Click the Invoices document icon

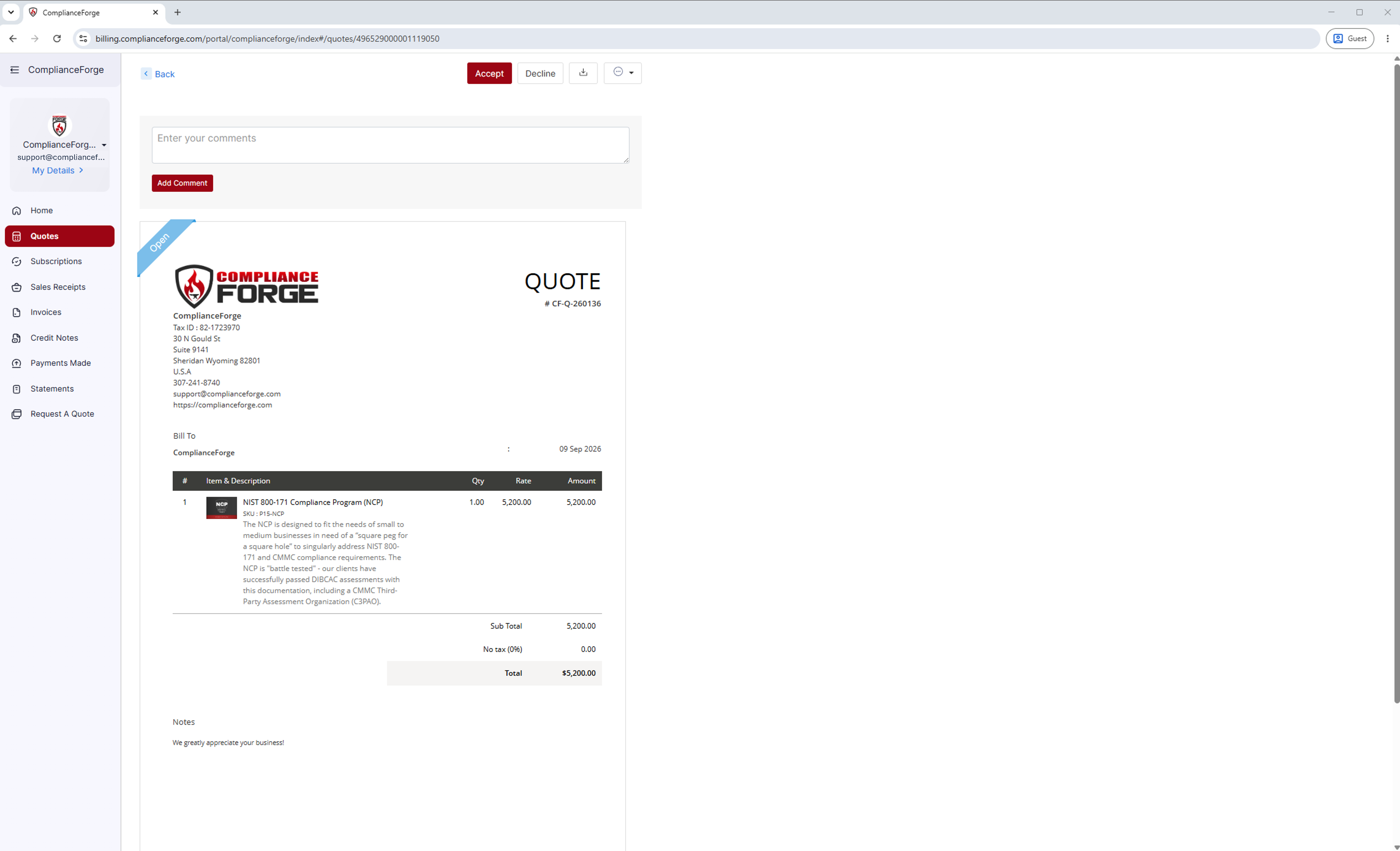[x=16, y=313]
